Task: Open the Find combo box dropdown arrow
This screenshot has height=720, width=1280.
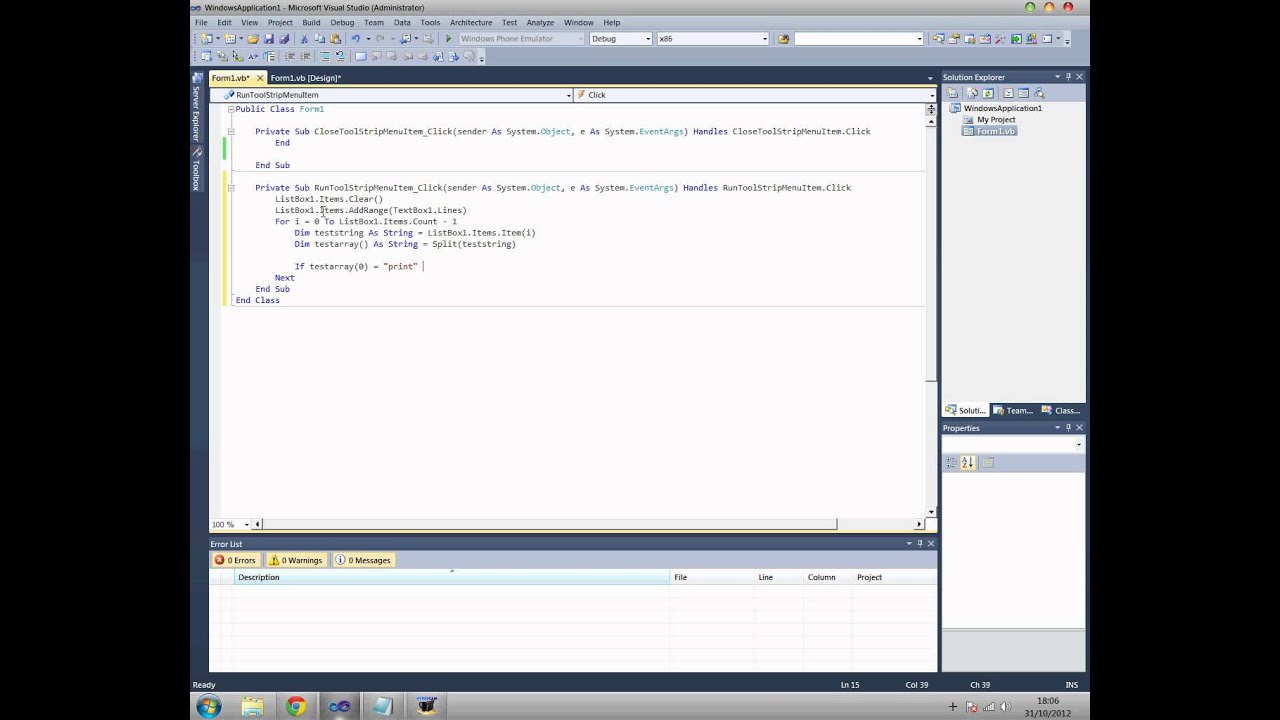Action: 920,39
